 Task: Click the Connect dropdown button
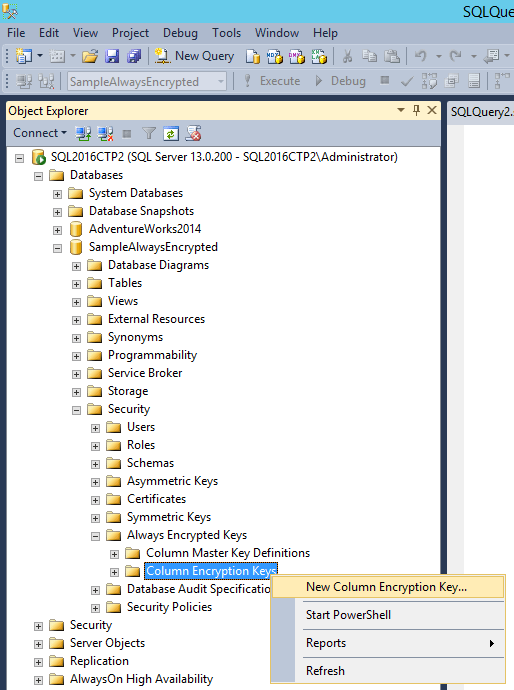coord(40,133)
